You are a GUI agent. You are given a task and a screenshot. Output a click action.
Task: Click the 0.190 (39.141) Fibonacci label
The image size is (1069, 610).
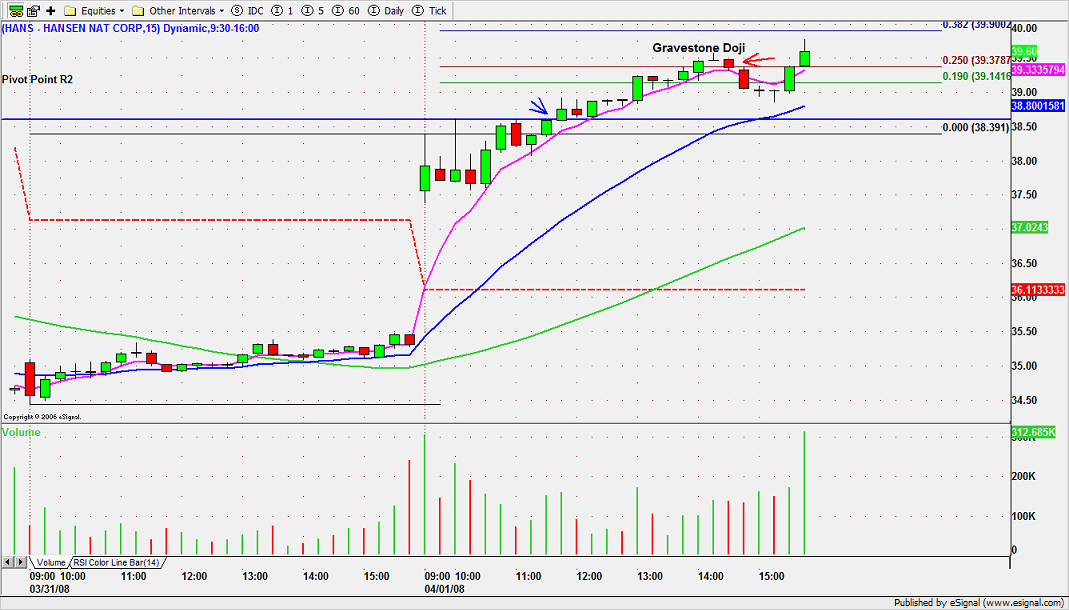click(x=977, y=76)
